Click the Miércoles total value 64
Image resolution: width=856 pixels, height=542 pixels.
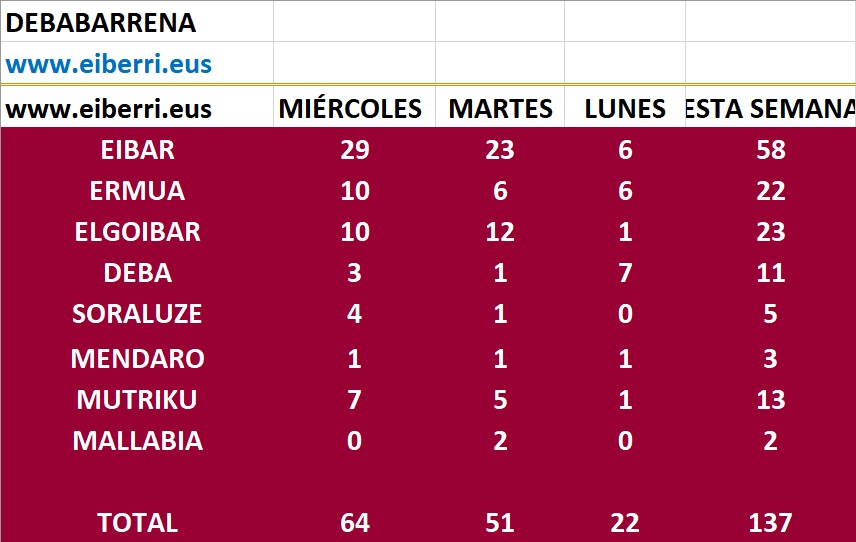[x=354, y=522]
